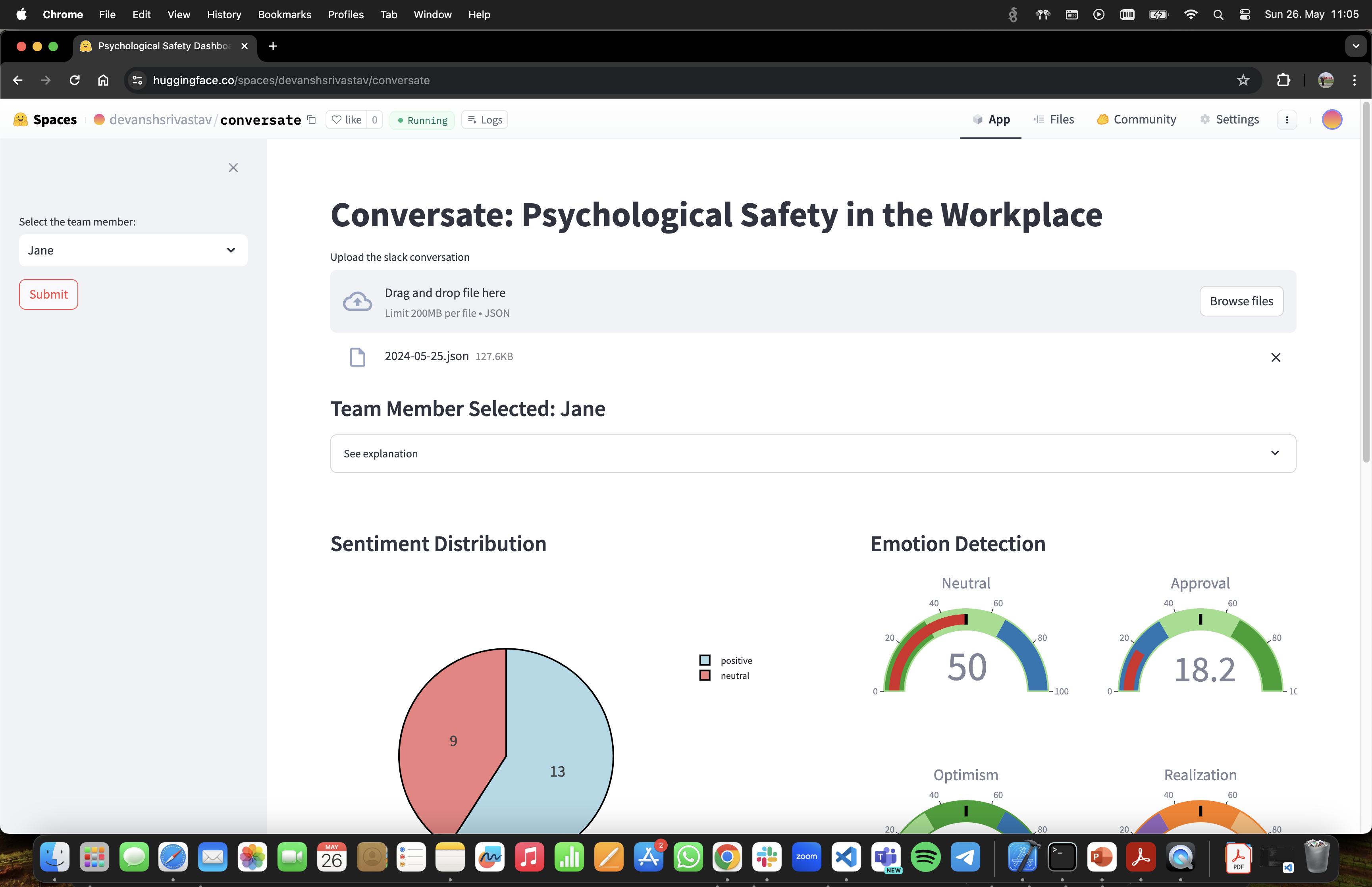This screenshot has height=887, width=1372.
Task: Open the Chrome tab search dropdown
Action: point(1355,46)
